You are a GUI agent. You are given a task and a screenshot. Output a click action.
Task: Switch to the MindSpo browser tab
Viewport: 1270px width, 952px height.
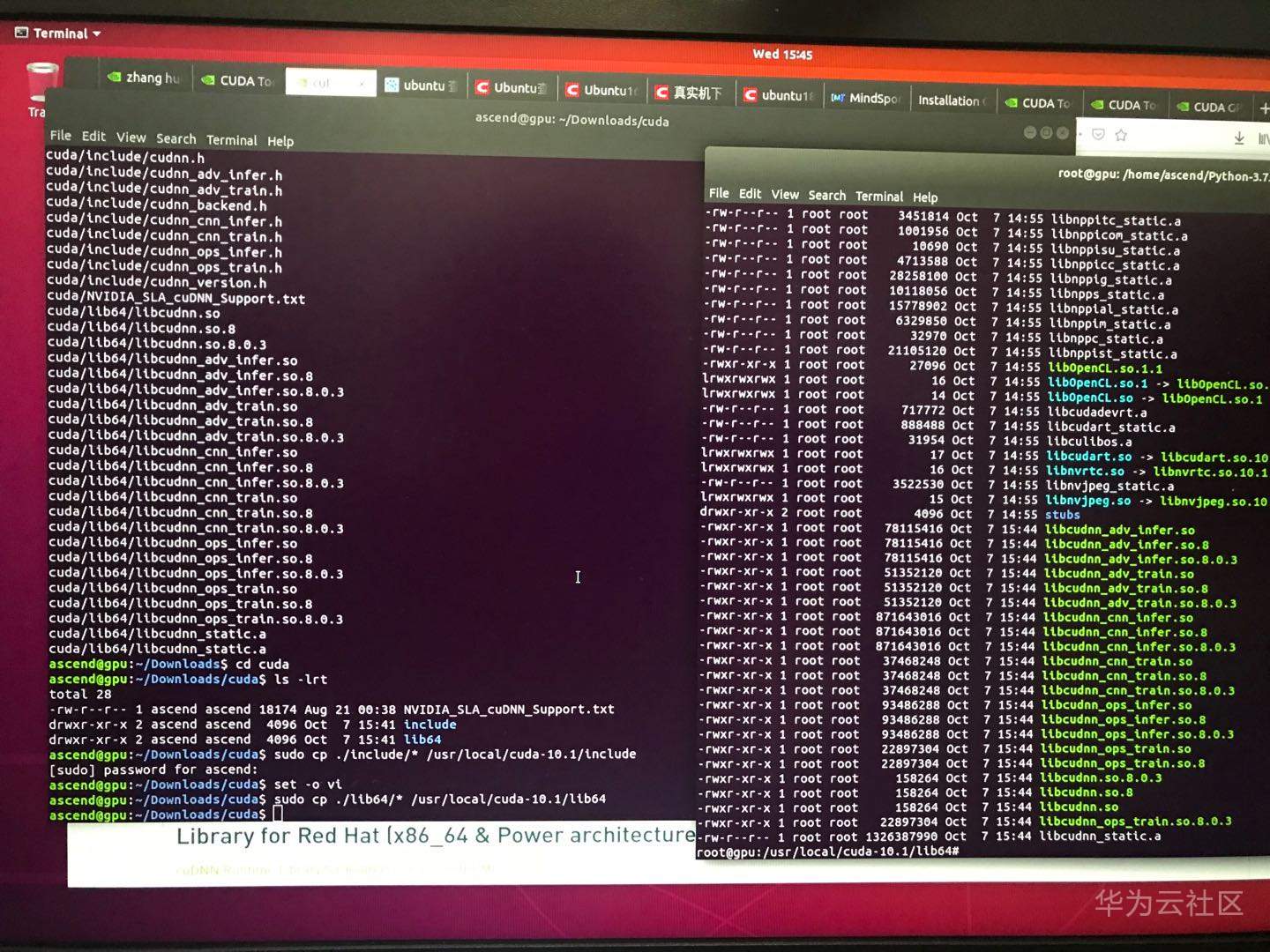pyautogui.click(x=865, y=98)
